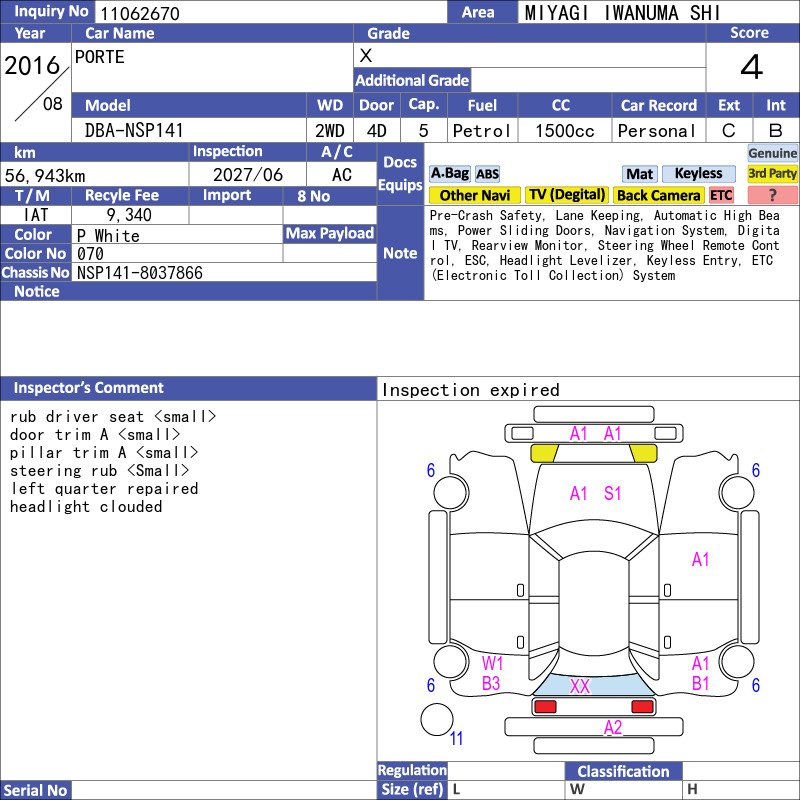This screenshot has height=800, width=800.
Task: Select the Genuine legend label
Action: (772, 153)
